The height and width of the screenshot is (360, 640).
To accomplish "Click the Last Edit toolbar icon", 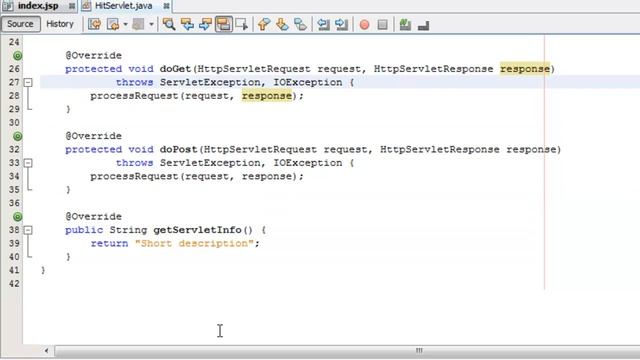I will [x=94, y=24].
